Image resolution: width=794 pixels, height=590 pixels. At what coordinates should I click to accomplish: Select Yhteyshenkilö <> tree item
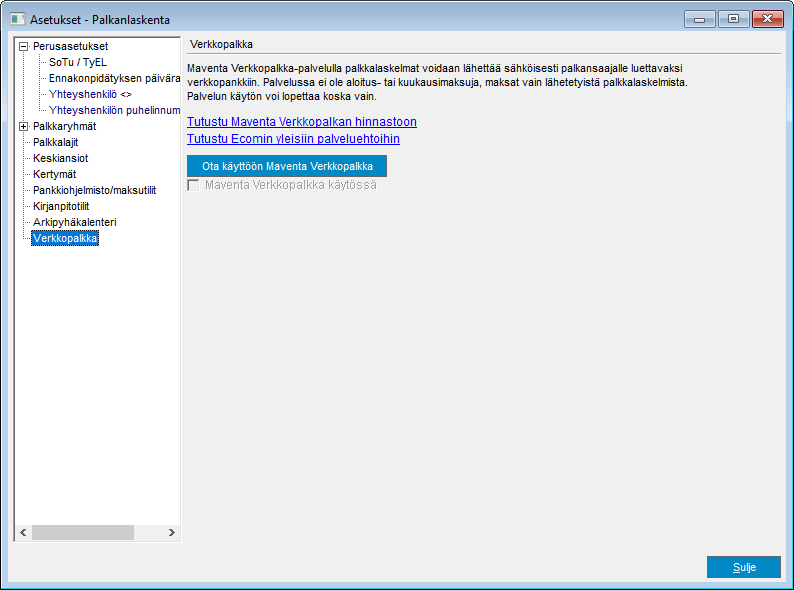pyautogui.click(x=90, y=94)
